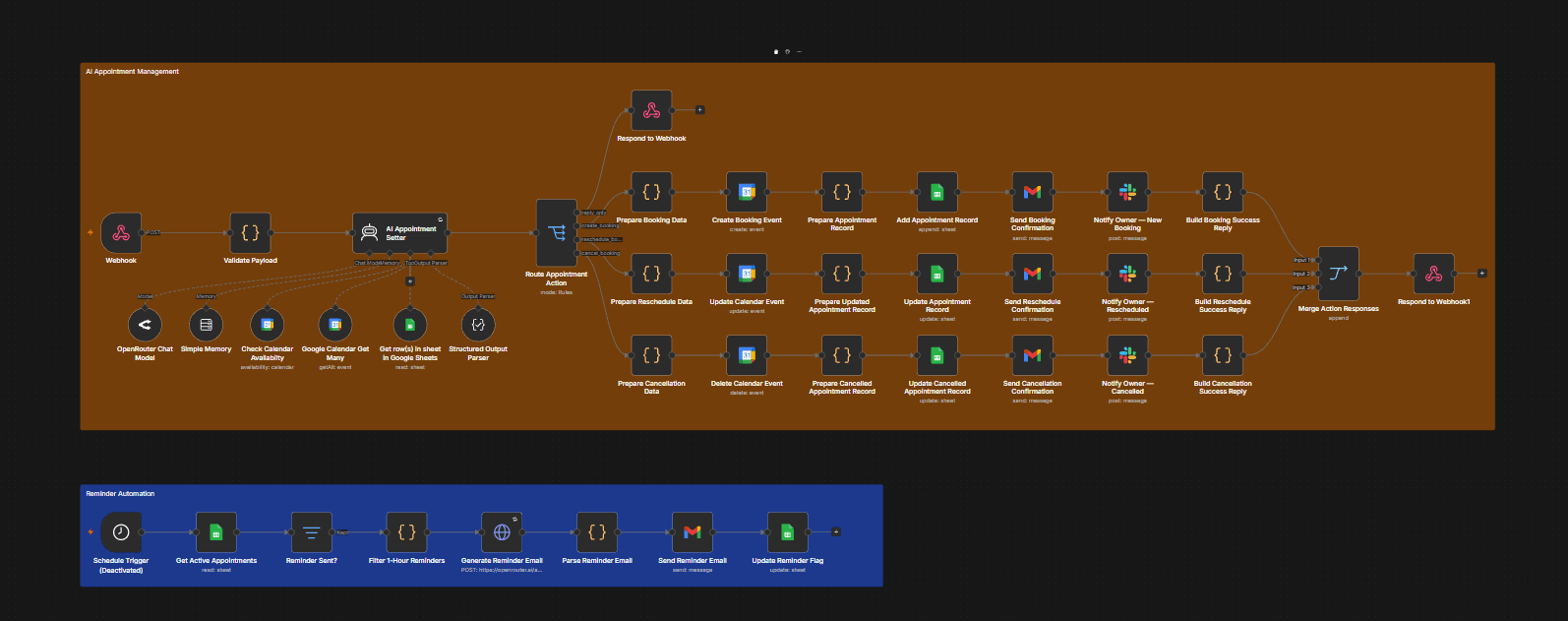Select the Prepare Updated Appointment Record node
This screenshot has height=621, width=1568.
click(842, 275)
